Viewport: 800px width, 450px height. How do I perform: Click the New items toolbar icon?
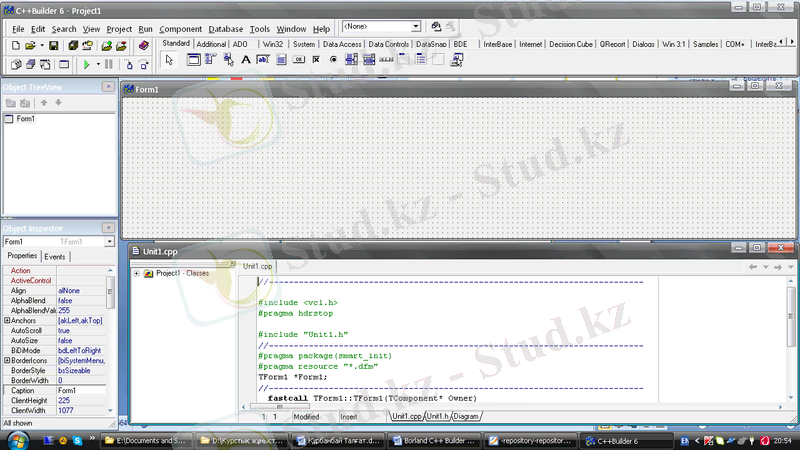16,46
